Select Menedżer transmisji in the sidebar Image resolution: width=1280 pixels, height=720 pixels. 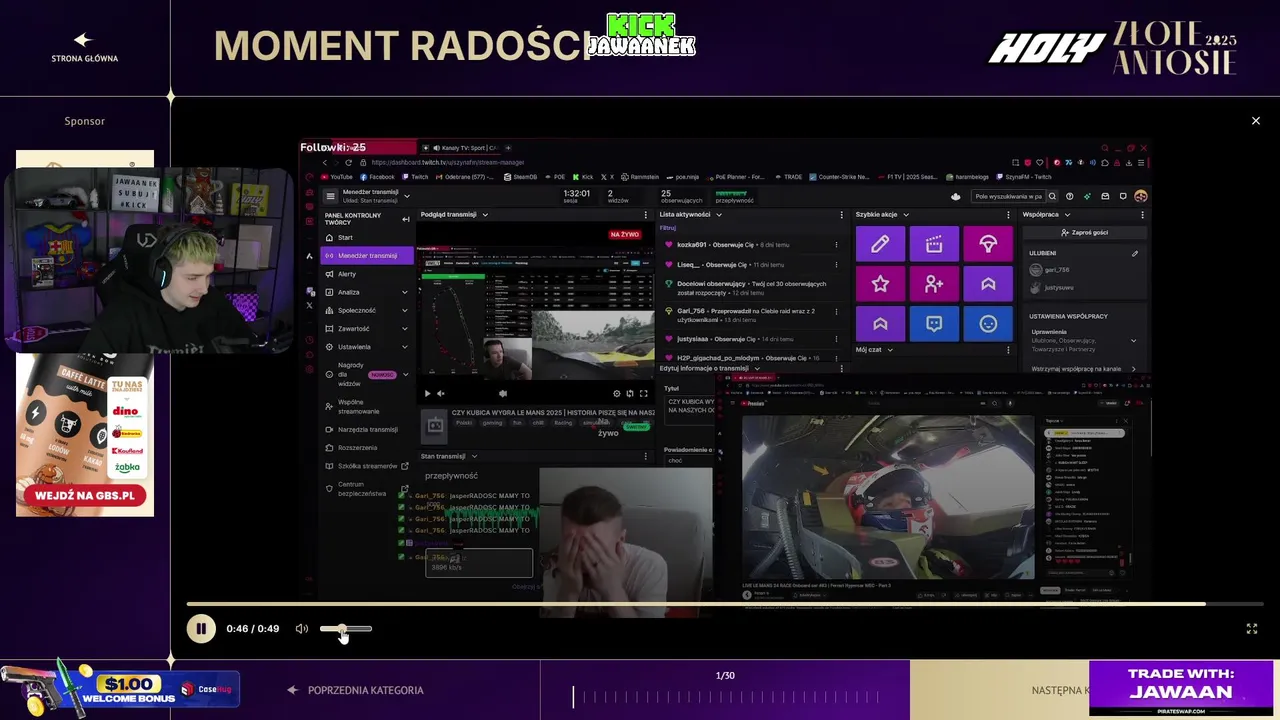point(366,255)
